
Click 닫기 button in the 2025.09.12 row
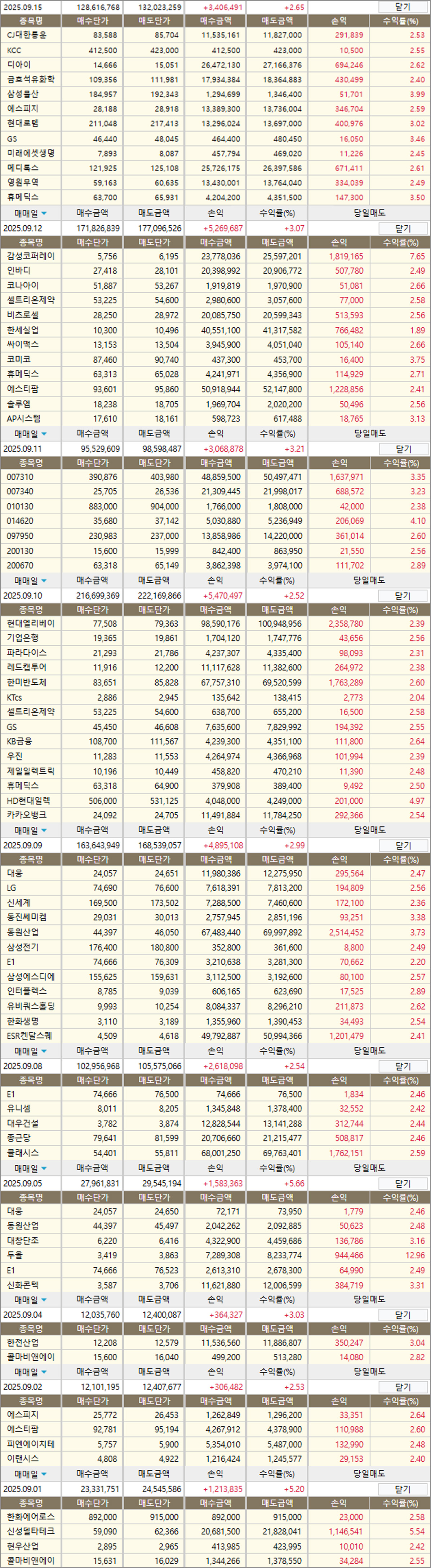pyautogui.click(x=403, y=228)
